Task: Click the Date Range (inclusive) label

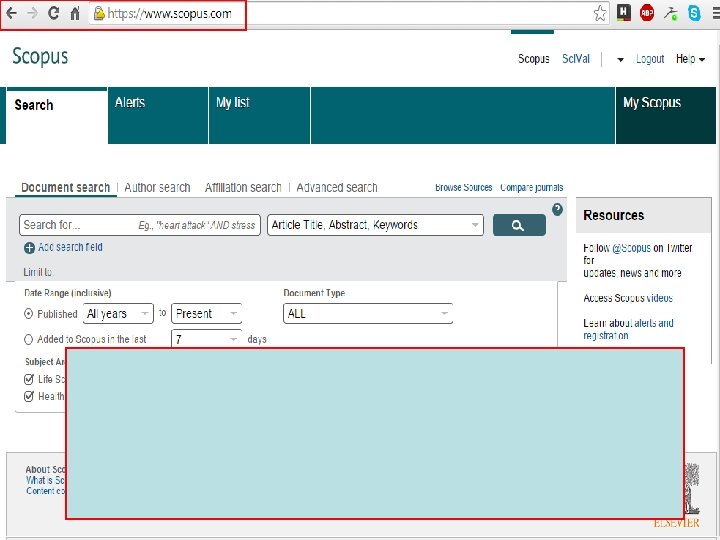Action: point(68,293)
